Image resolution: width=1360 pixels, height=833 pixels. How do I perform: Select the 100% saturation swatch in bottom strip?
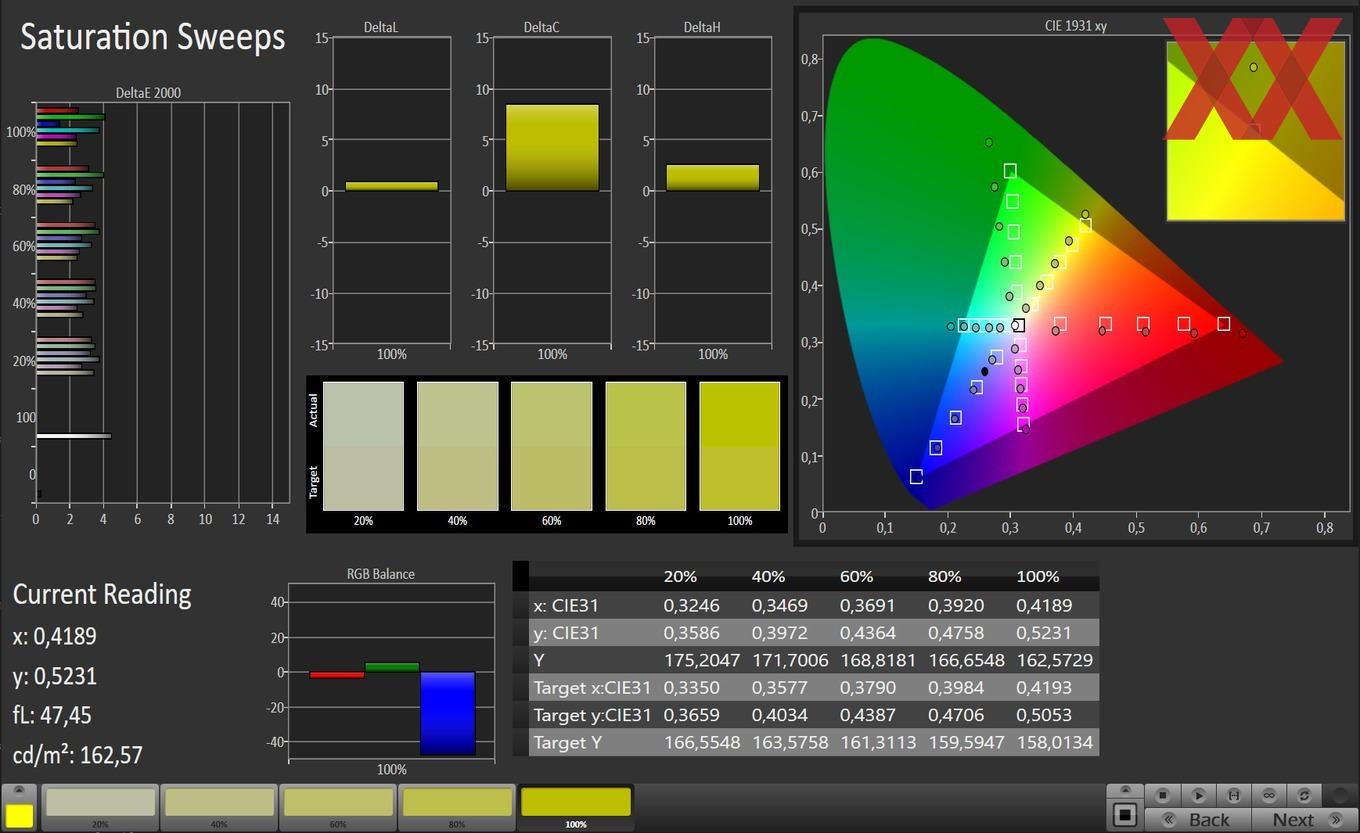(576, 807)
